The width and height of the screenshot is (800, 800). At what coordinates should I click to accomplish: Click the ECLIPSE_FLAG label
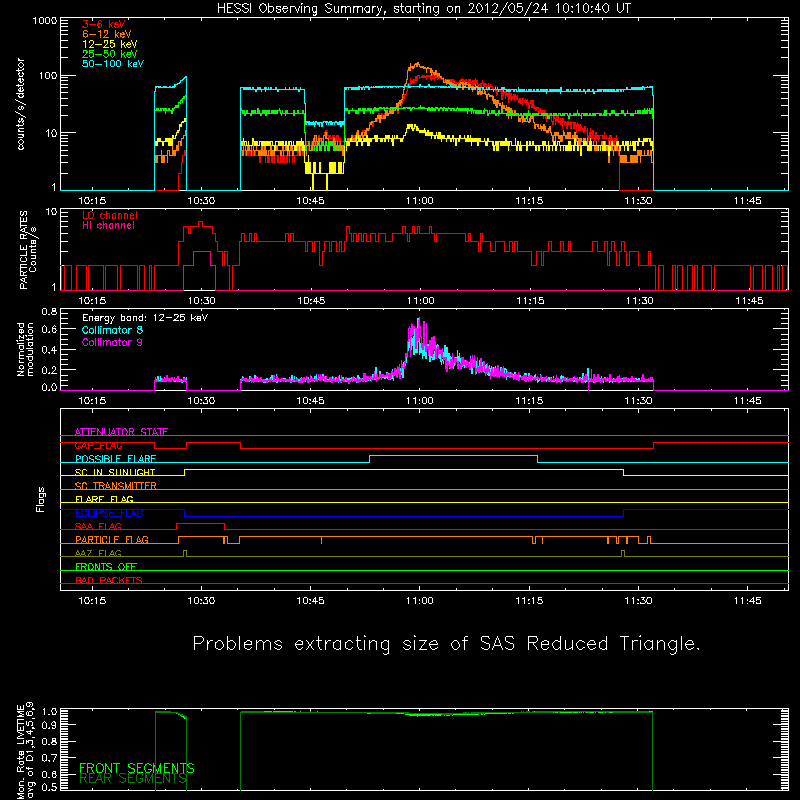(x=109, y=513)
